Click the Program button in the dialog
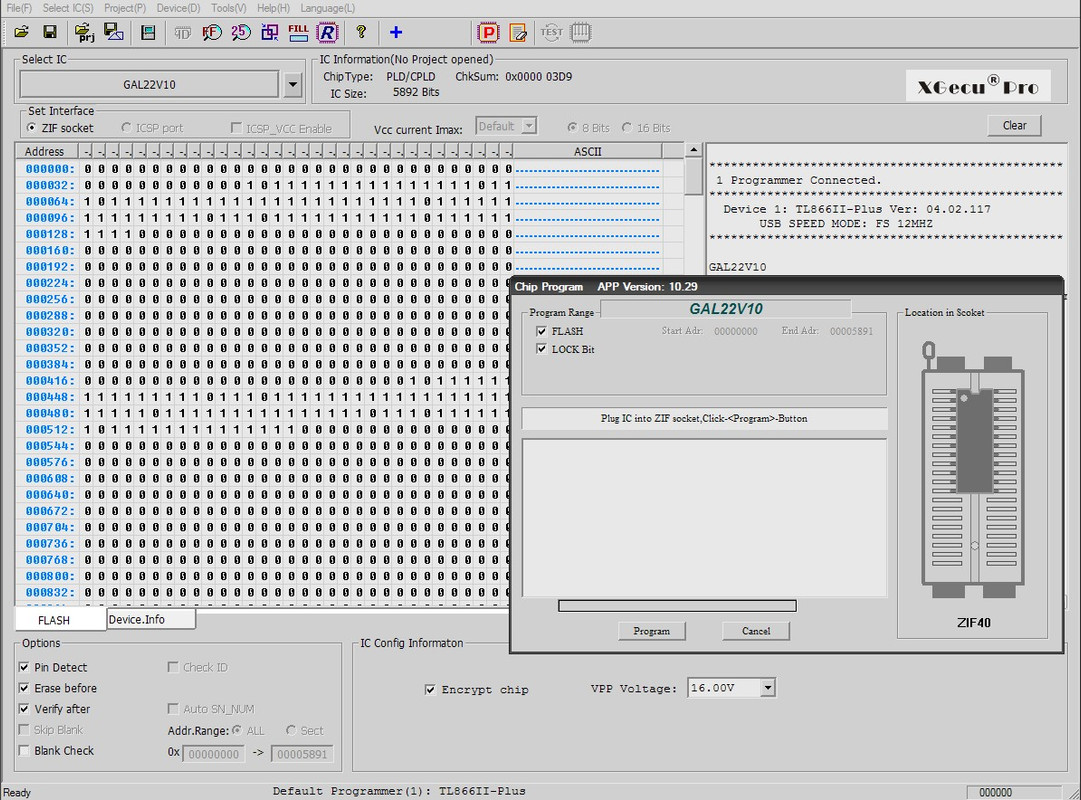 (x=651, y=631)
